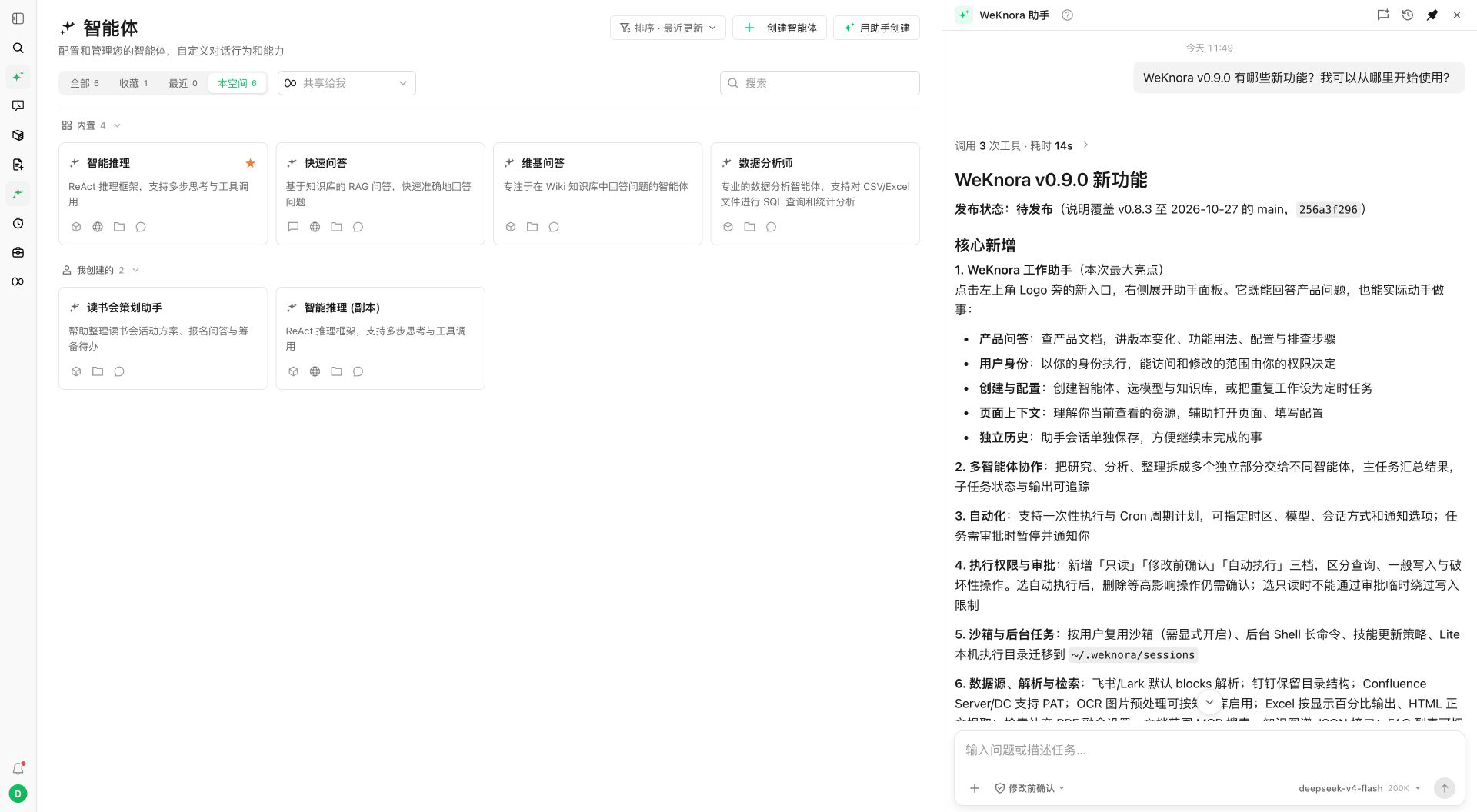Click the help icon beside WeKnora 助手

tap(1067, 15)
